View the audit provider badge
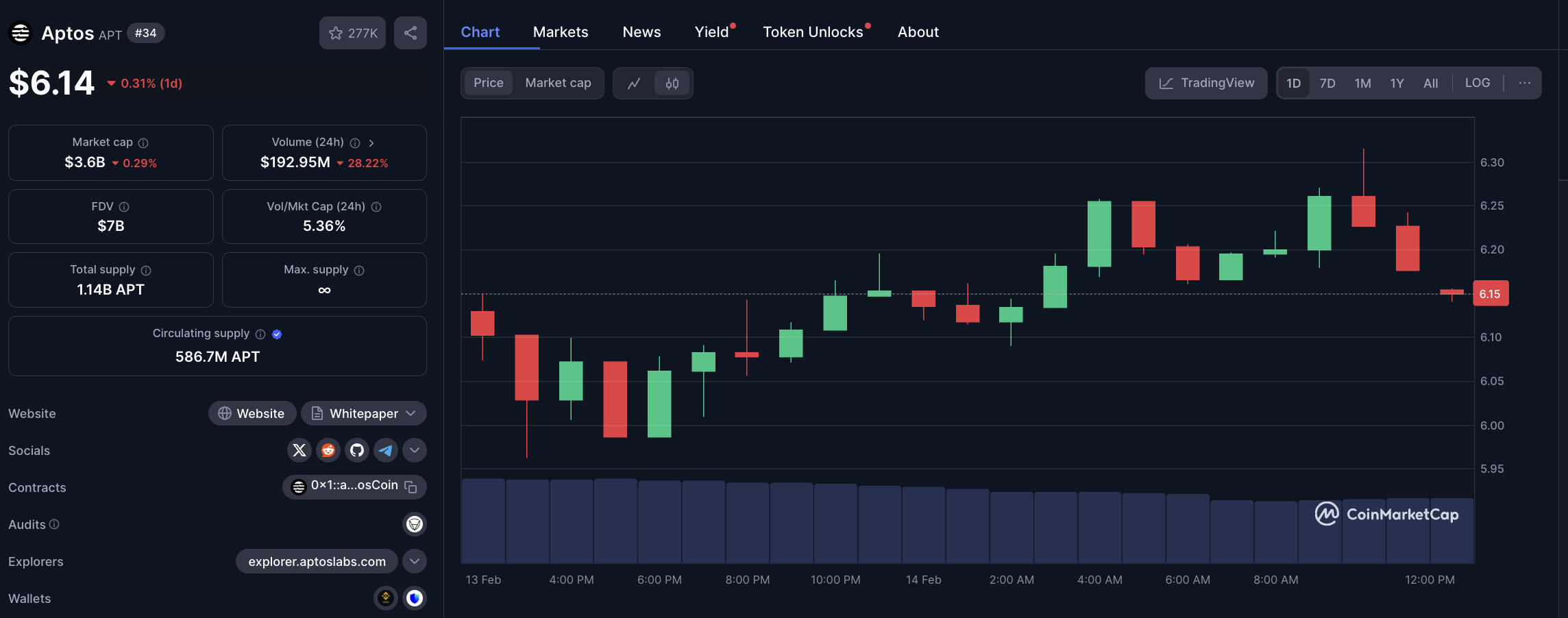1568x618 pixels. click(x=415, y=524)
